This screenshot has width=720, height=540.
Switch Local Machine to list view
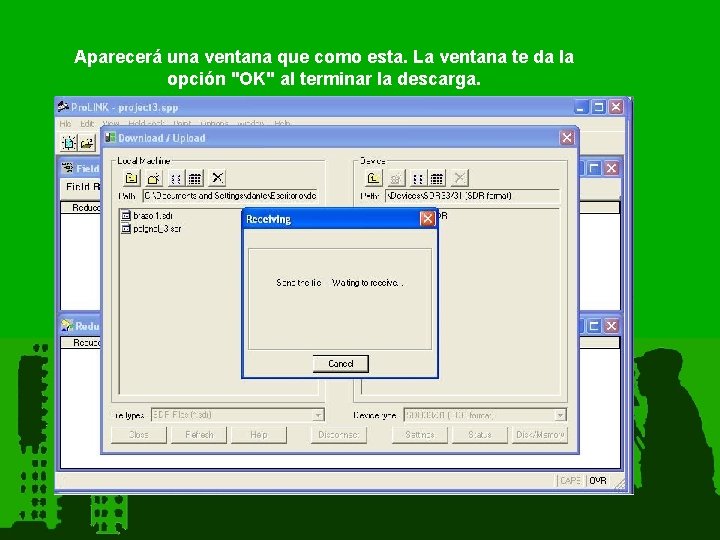click(175, 178)
